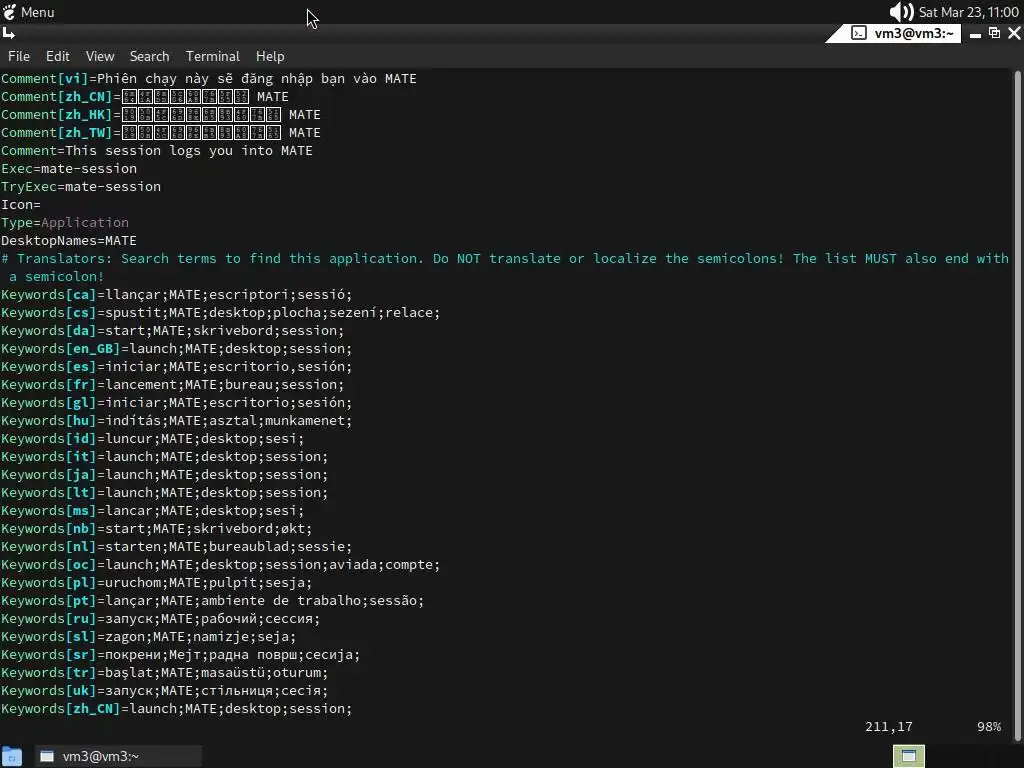Click the Keywords[ru] line
This screenshot has height=768, width=1024.
[161, 619]
